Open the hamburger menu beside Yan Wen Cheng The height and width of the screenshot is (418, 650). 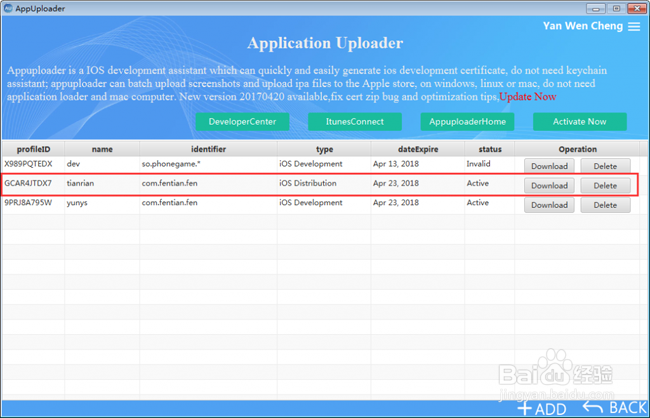coord(634,27)
